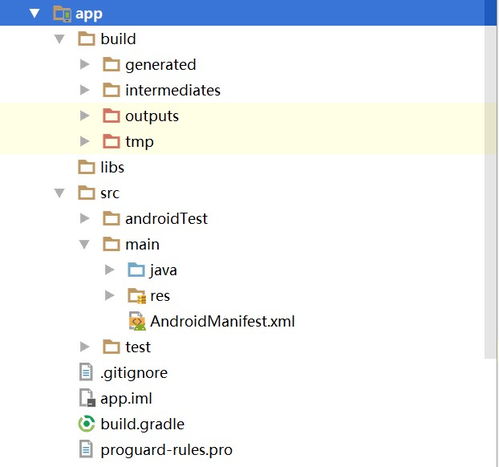
Task: Click the app module icon
Action: coord(62,14)
